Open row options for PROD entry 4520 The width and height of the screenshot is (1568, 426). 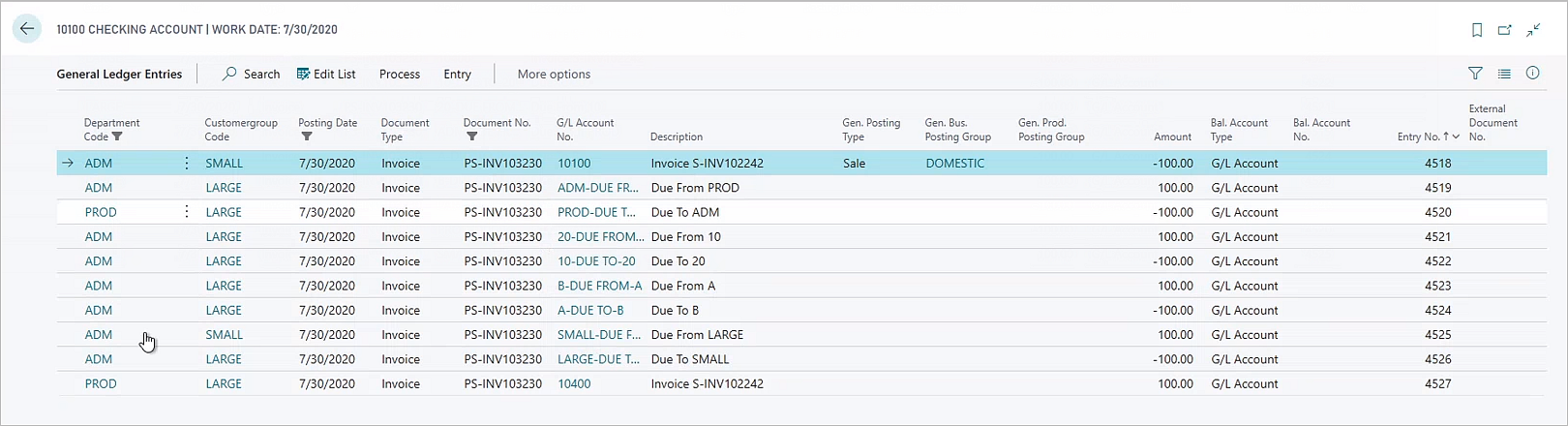pyautogui.click(x=187, y=212)
